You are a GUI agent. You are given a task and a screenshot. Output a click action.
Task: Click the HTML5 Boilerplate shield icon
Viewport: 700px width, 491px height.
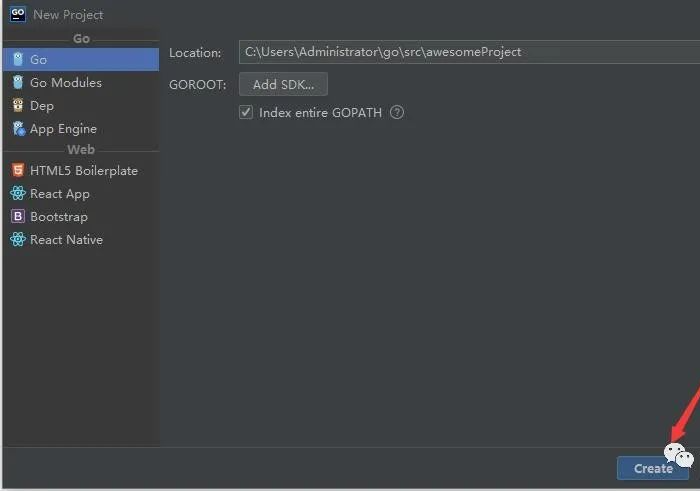coord(18,170)
